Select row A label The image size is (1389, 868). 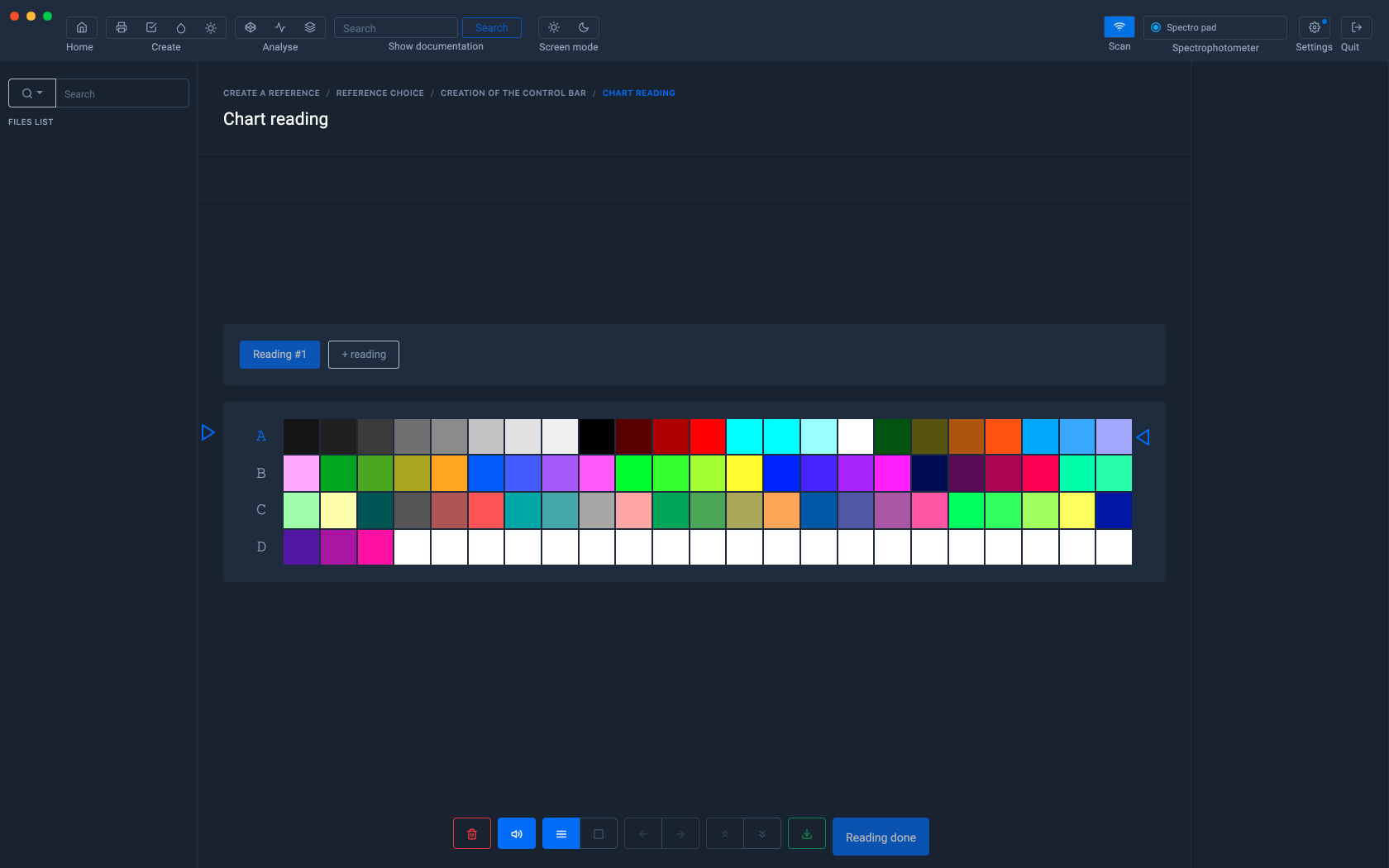(261, 436)
